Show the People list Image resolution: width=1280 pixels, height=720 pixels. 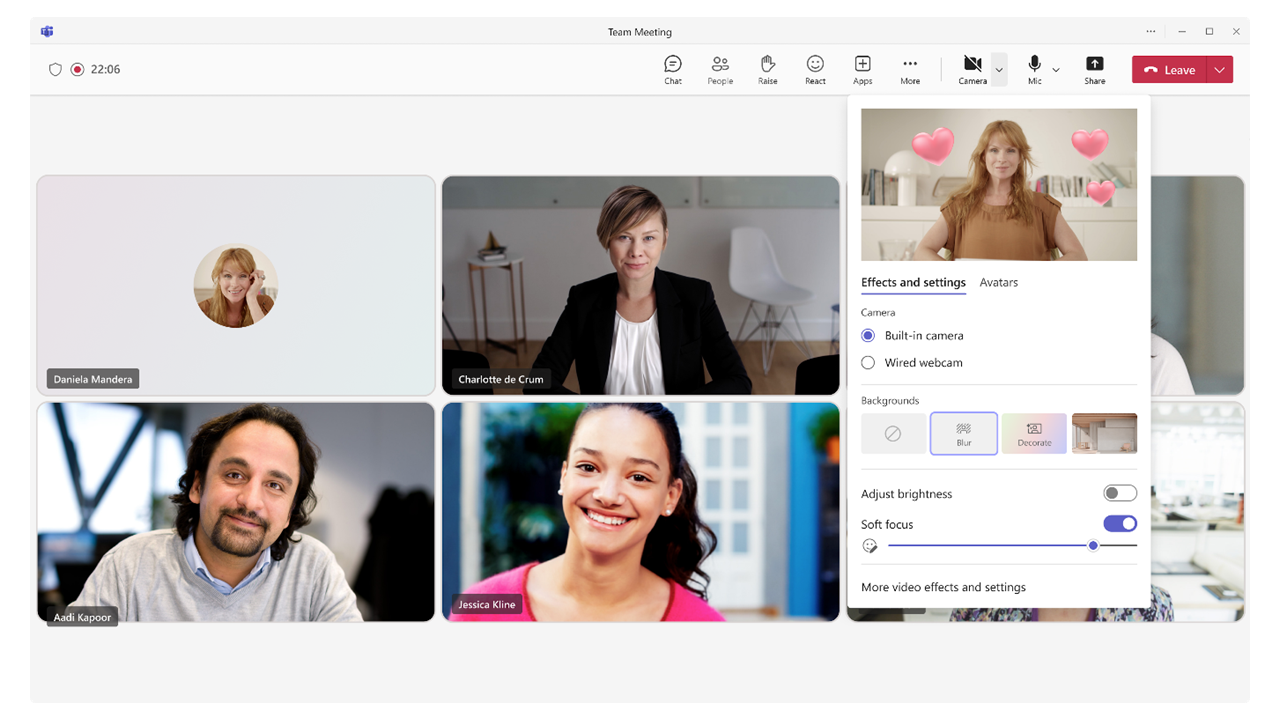[720, 69]
